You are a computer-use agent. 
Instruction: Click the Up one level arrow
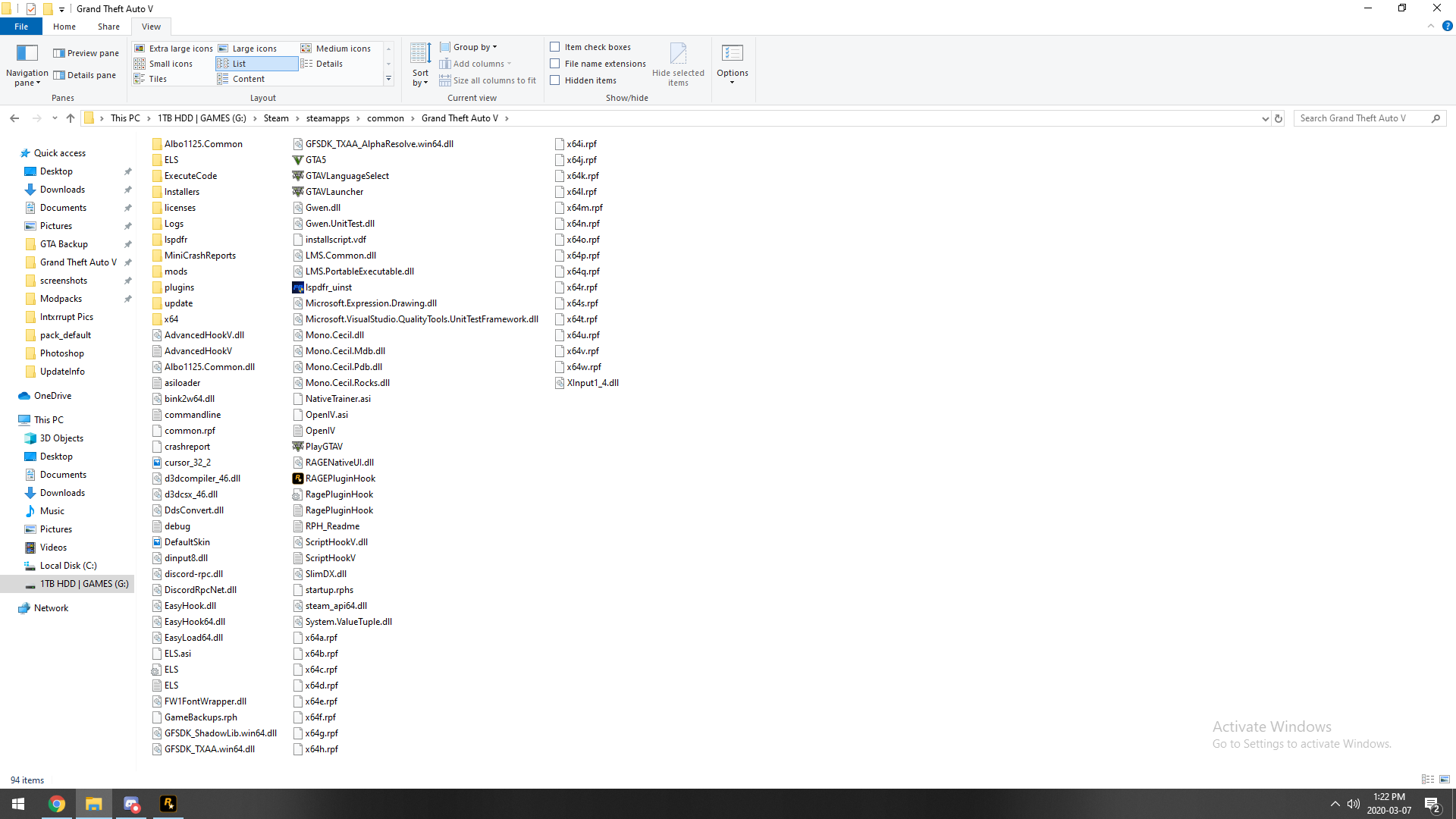71,118
